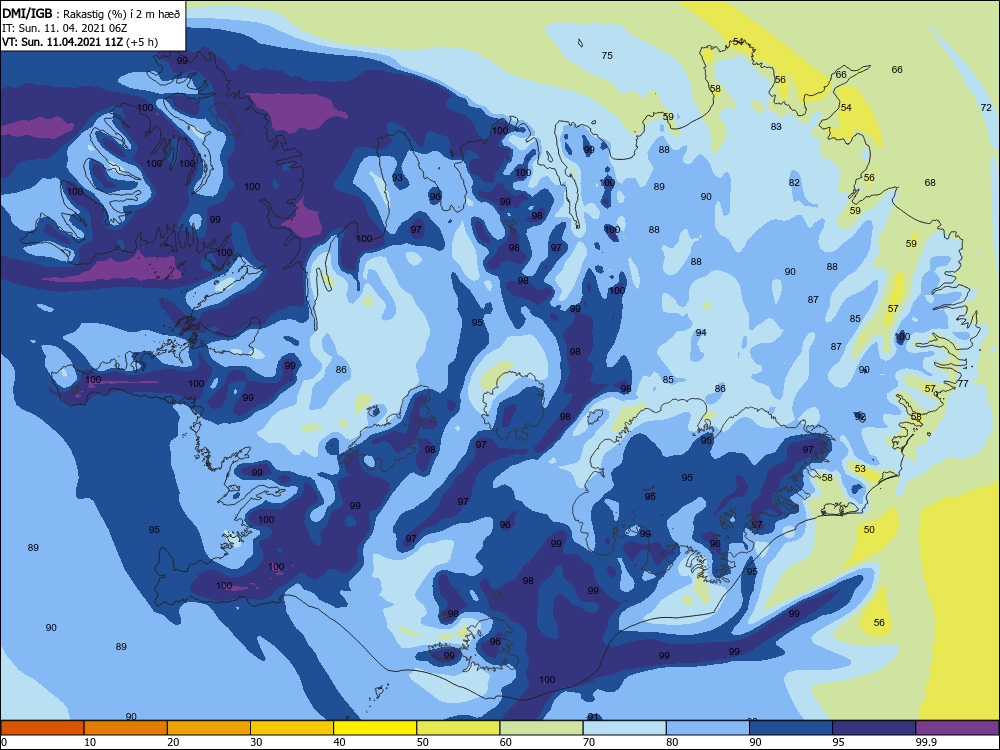The image size is (1000, 750).
Task: Click the 90–95 medium blue legend swatch
Action: [x=791, y=728]
